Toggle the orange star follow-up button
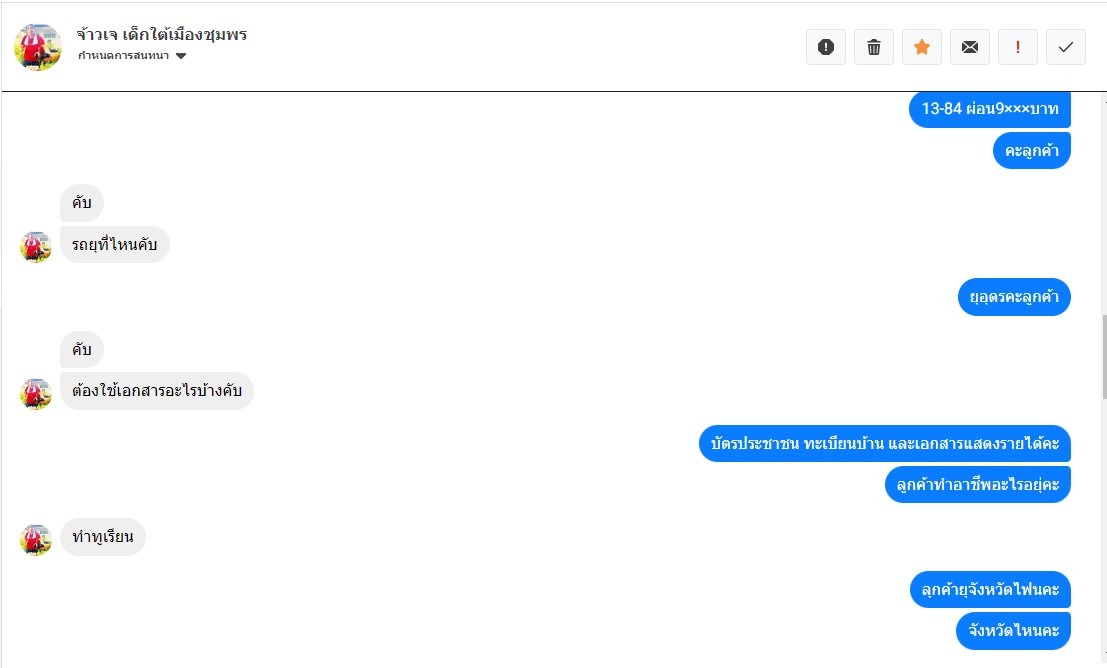This screenshot has height=668, width=1107. click(922, 47)
